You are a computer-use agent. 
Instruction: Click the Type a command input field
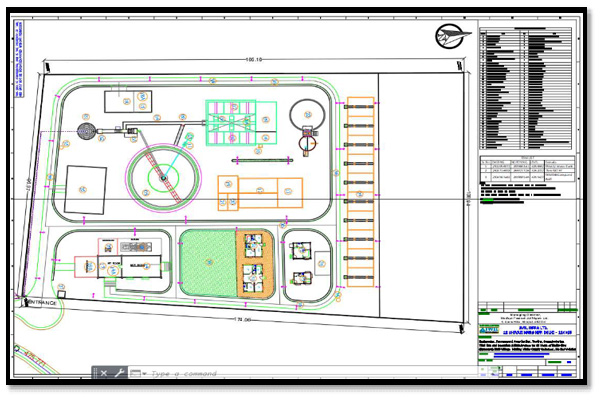click(x=184, y=373)
